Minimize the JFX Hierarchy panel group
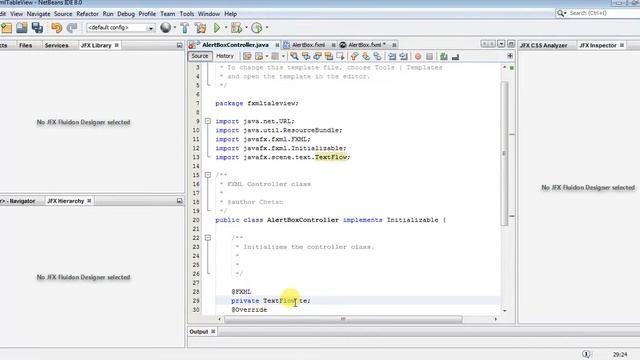The height and width of the screenshot is (360, 640). (x=180, y=201)
